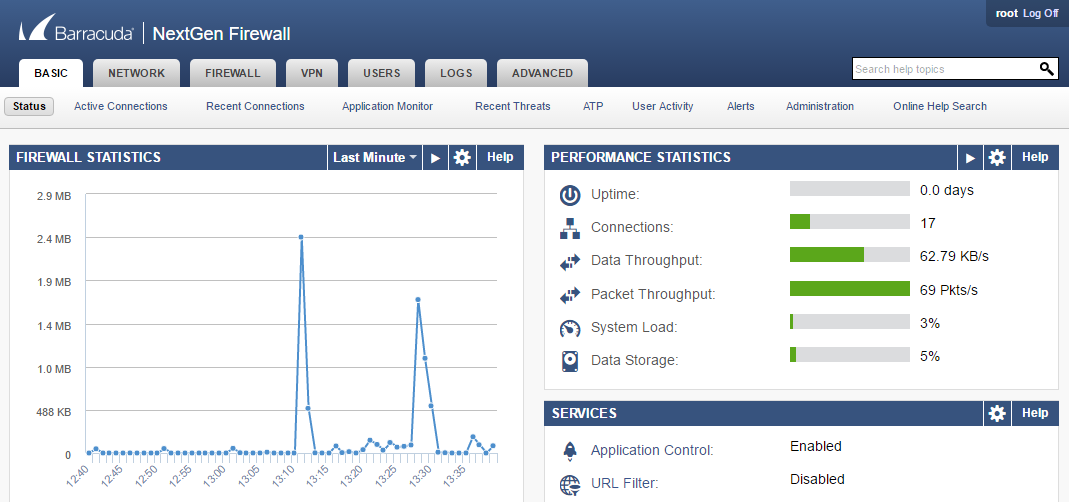Click the Connections progress bar
The image size is (1069, 502).
tap(849, 222)
